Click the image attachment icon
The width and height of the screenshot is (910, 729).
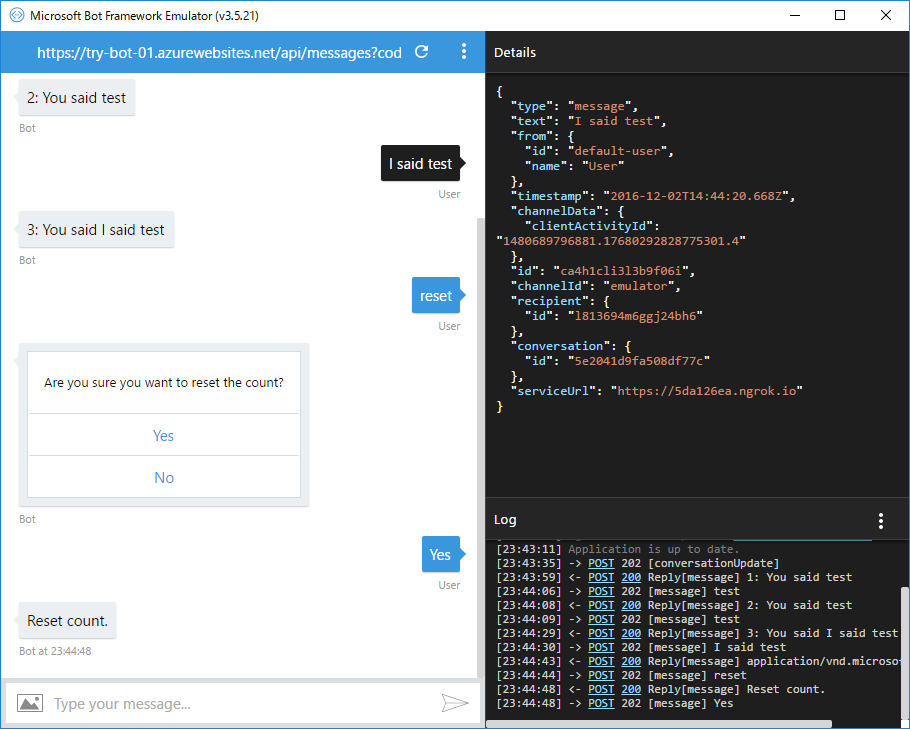tap(30, 703)
